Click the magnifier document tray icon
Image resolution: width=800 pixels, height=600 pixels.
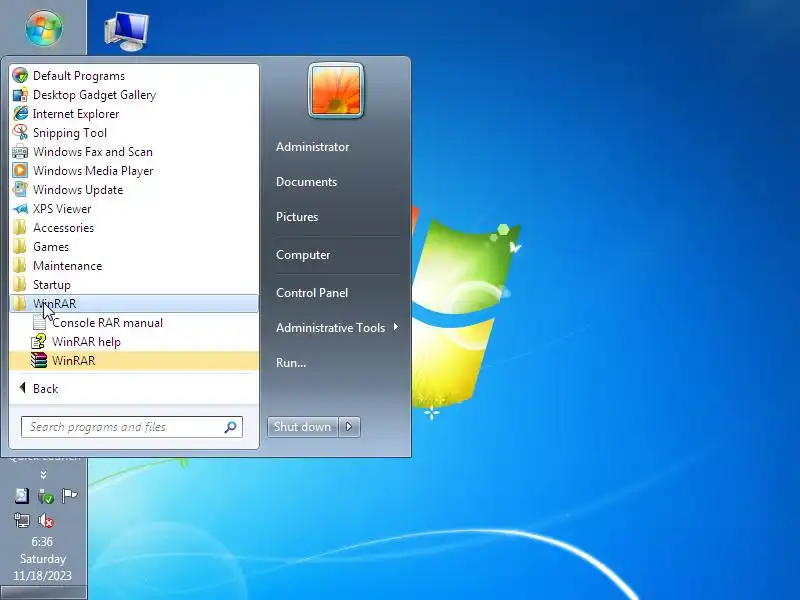tap(21, 495)
